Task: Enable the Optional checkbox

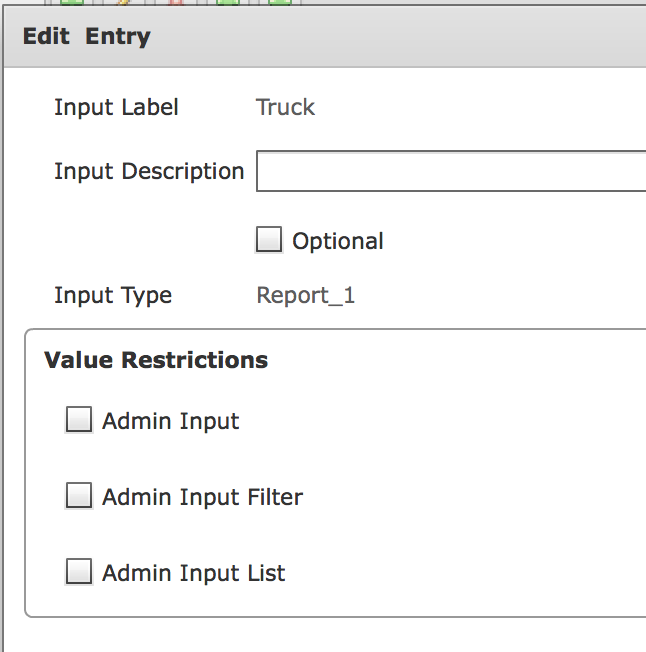Action: coord(269,239)
